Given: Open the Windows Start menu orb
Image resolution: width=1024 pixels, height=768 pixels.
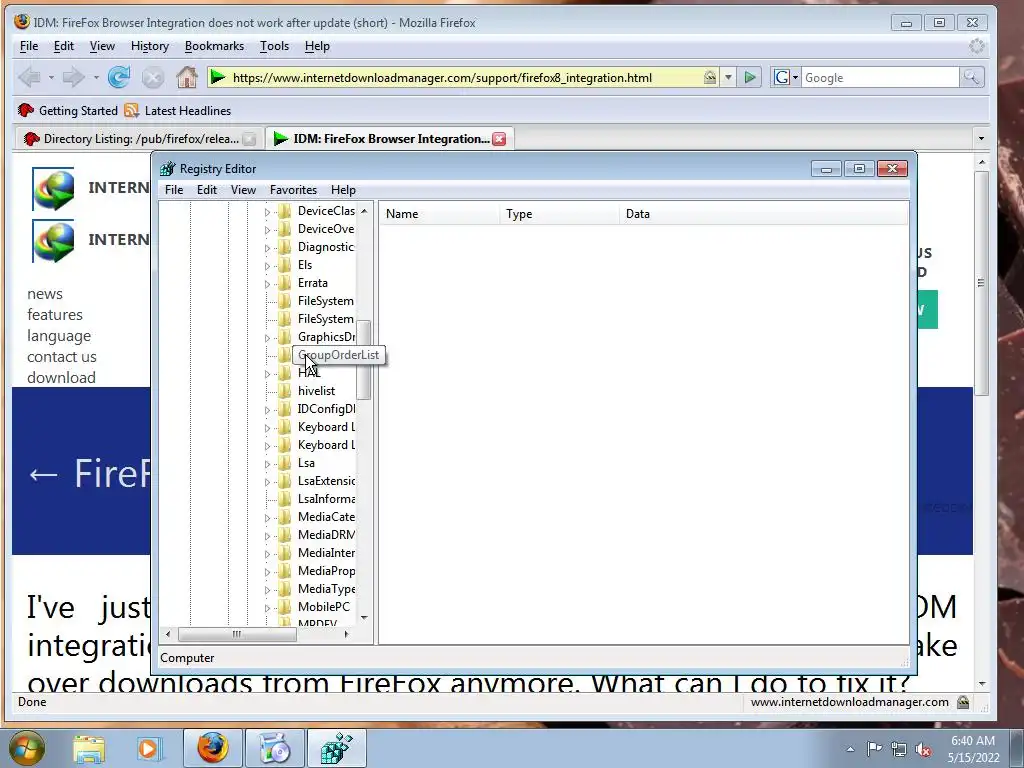Looking at the screenshot, I should coord(27,748).
